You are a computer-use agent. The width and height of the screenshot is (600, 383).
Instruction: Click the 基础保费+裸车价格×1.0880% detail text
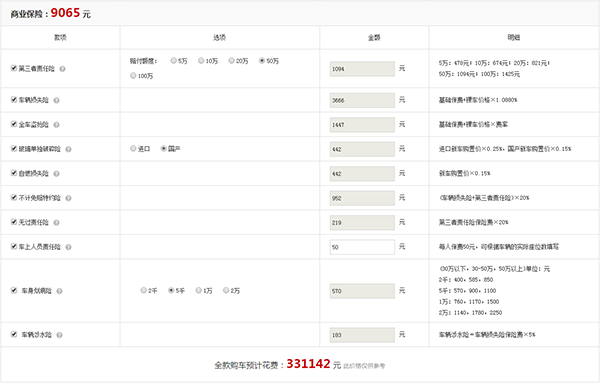click(x=478, y=100)
